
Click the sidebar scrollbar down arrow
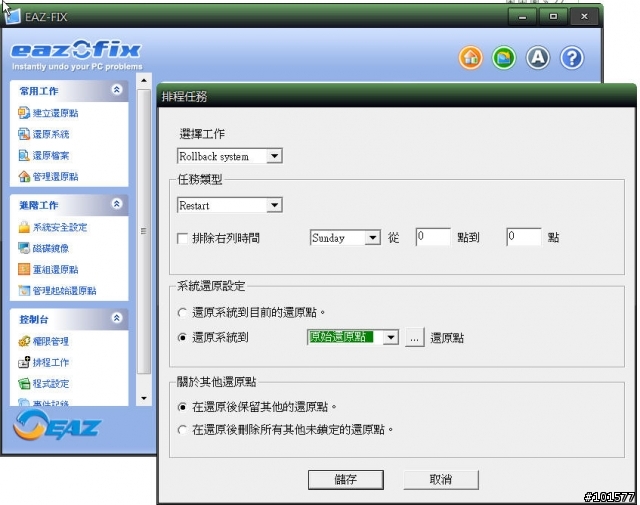click(x=144, y=398)
